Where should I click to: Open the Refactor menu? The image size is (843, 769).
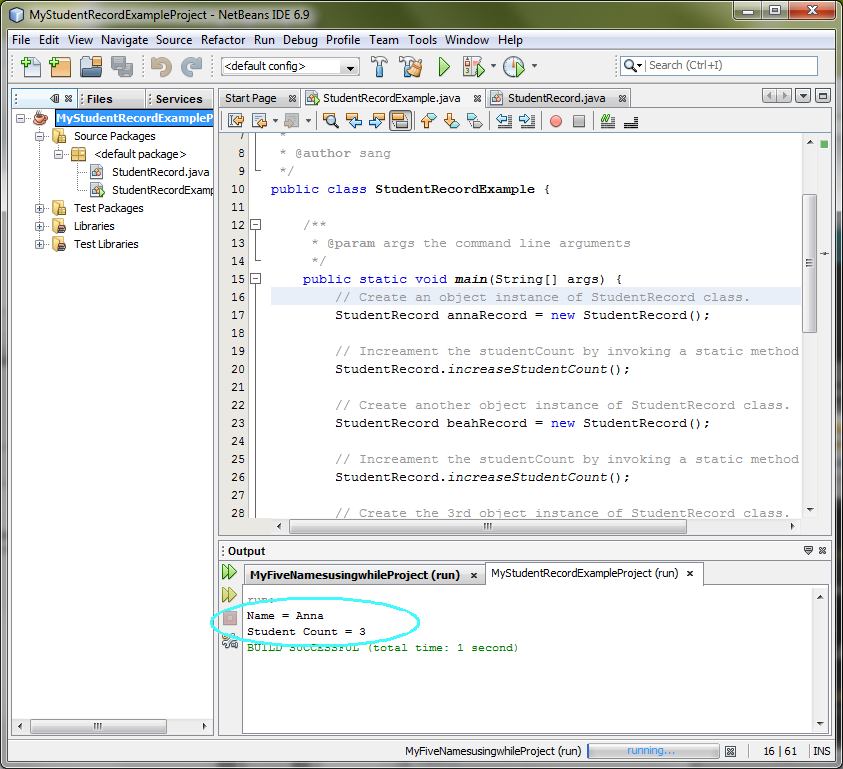pyautogui.click(x=223, y=40)
